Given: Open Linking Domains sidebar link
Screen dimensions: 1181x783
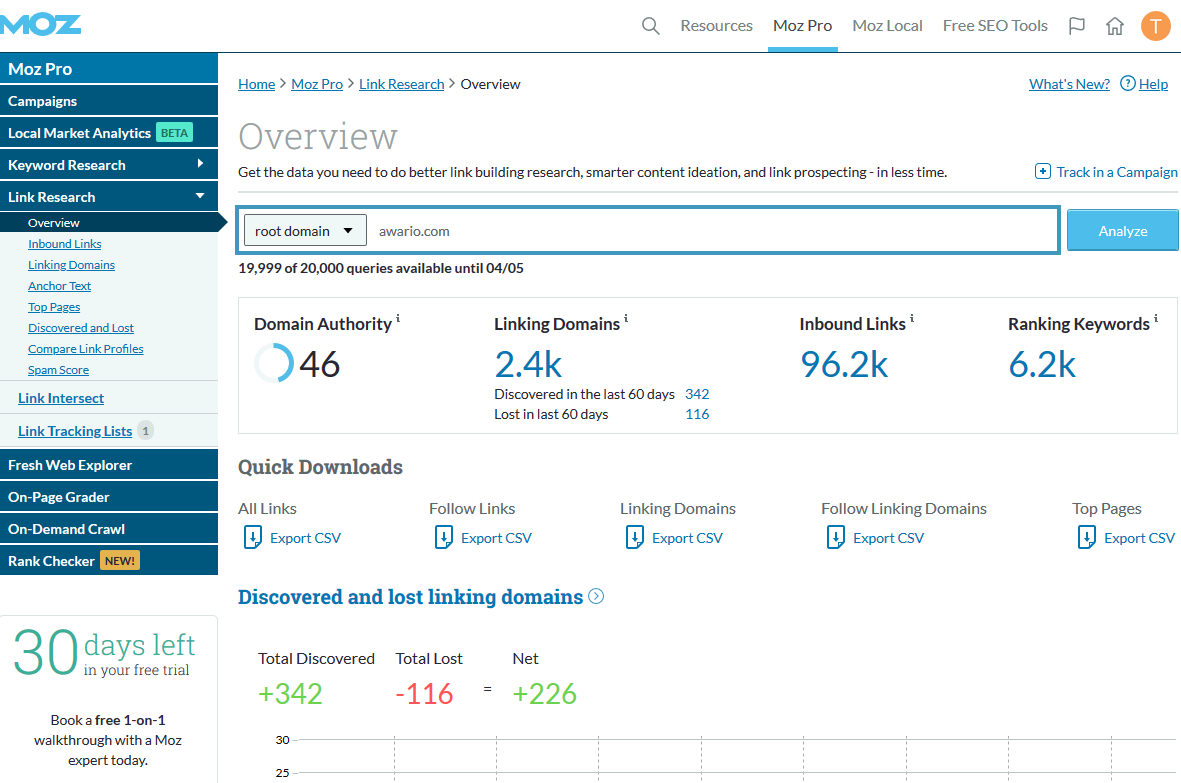Looking at the screenshot, I should tap(72, 265).
